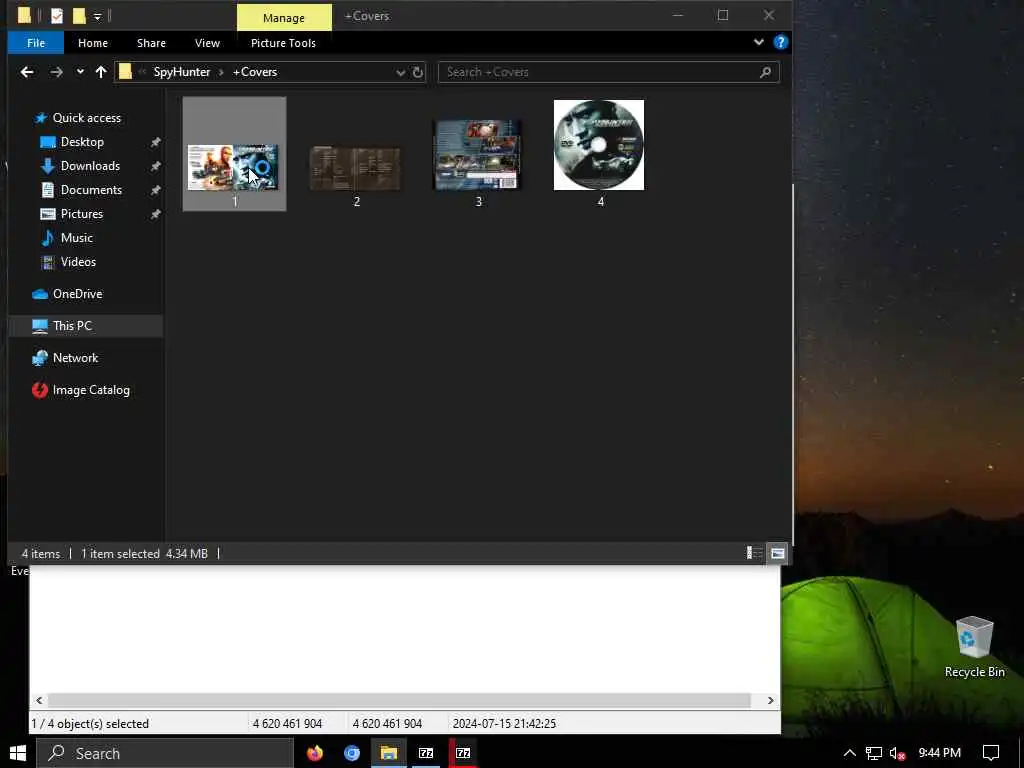This screenshot has height=768, width=1024.
Task: Select the Recycle Bin desktop icon
Action: click(974, 647)
